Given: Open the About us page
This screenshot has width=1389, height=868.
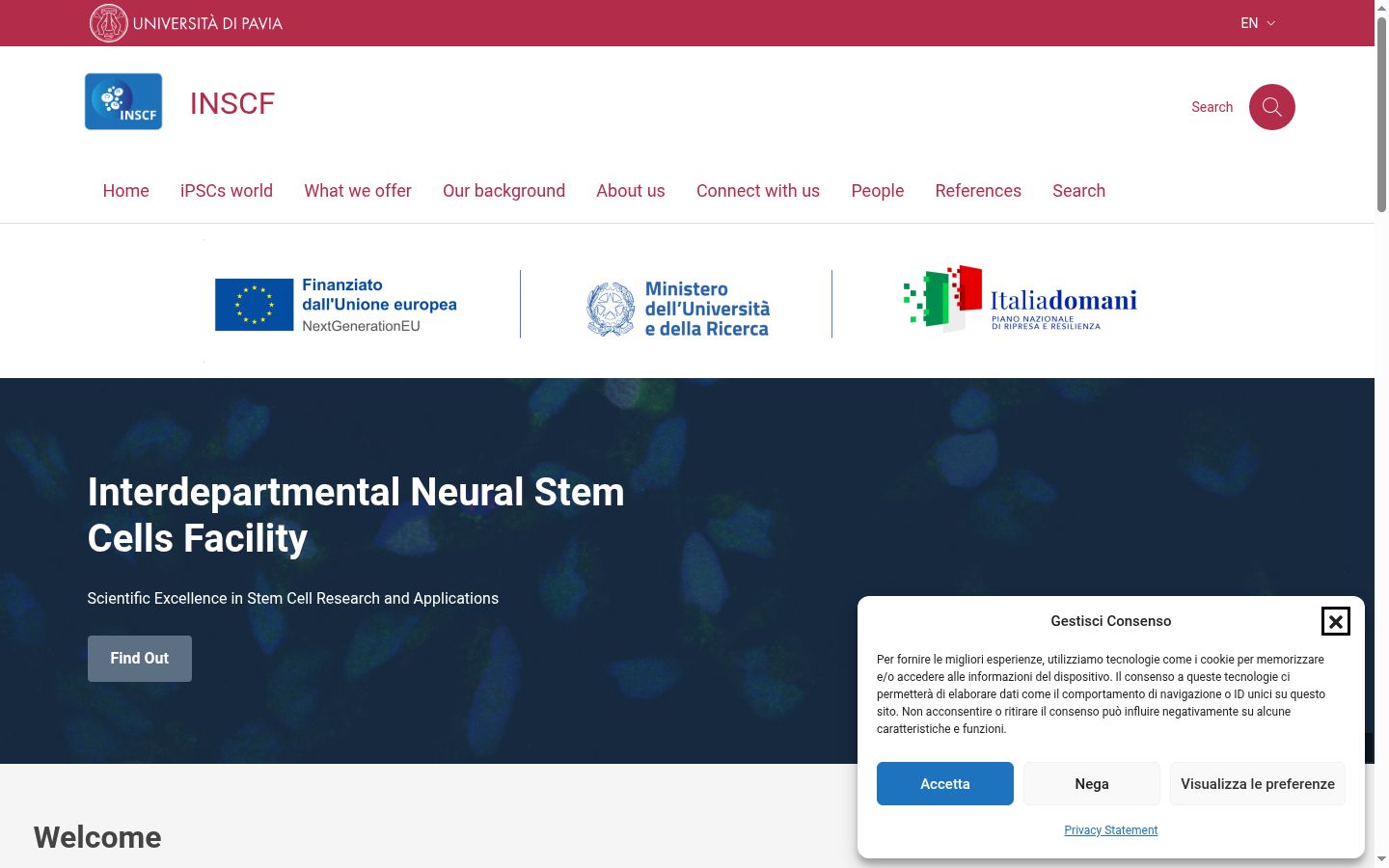Looking at the screenshot, I should pos(631,191).
